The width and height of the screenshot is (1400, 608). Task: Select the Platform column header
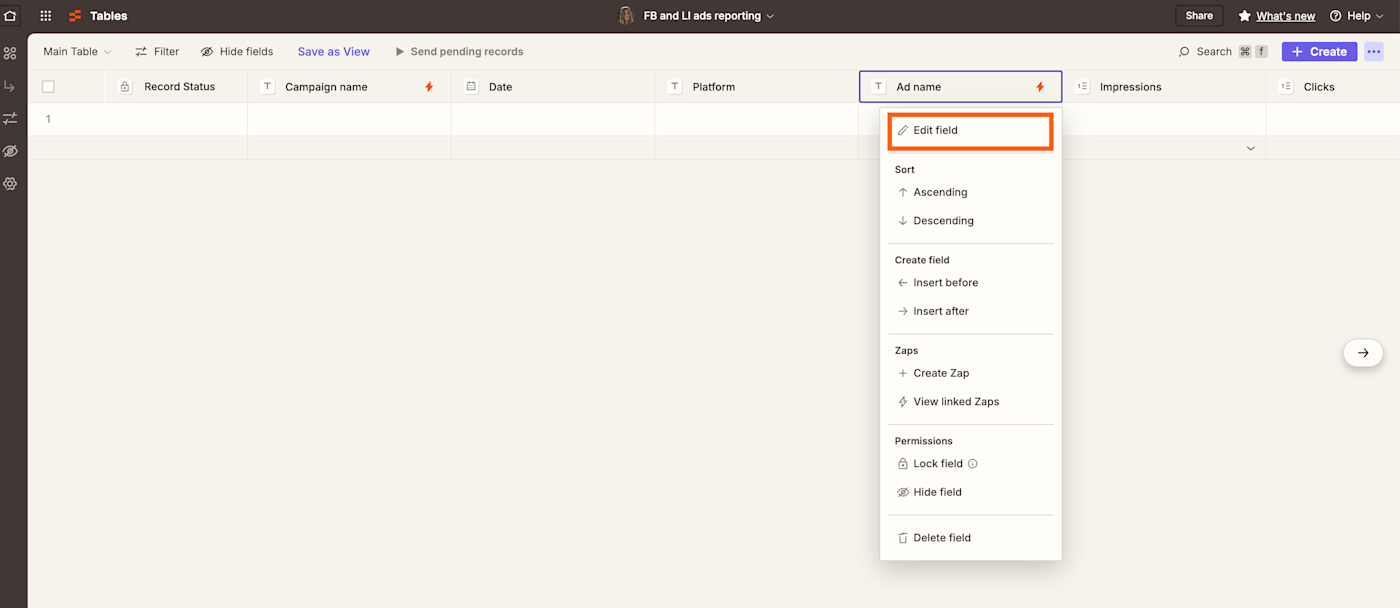click(x=757, y=87)
